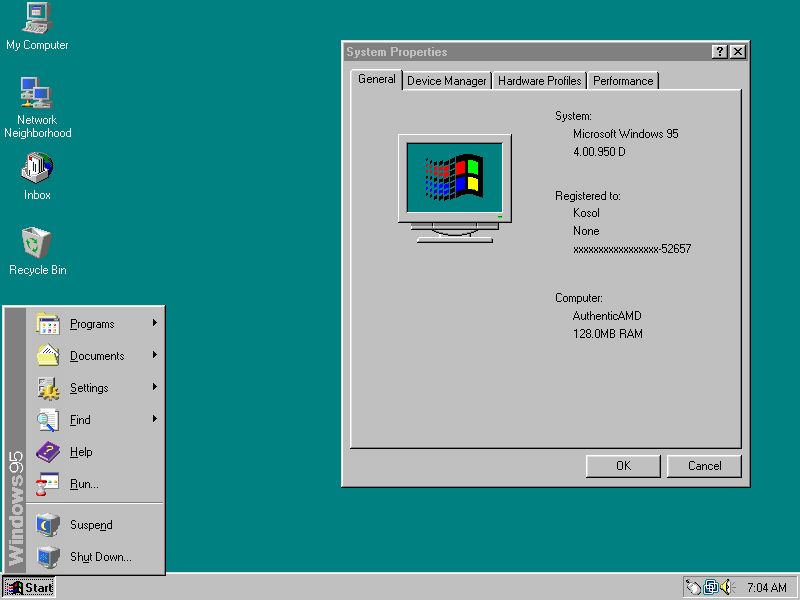Open Programs in the Start menu
Screen dimensions: 800x600
click(95, 324)
